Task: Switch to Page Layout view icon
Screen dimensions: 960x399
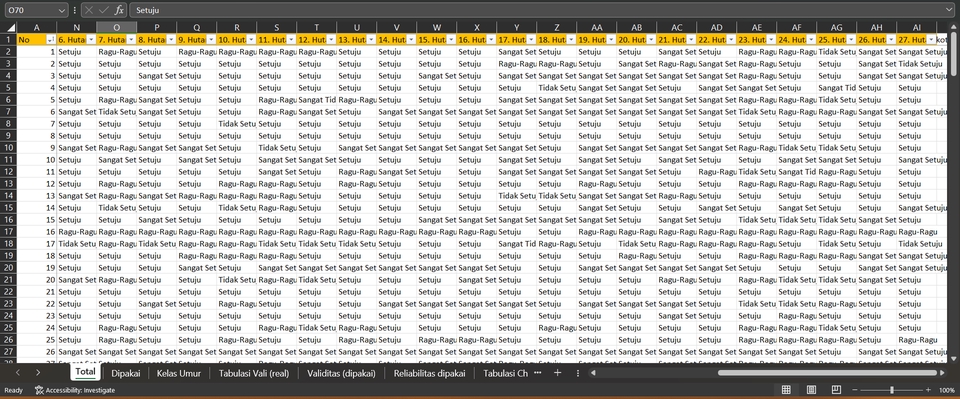Action: pyautogui.click(x=811, y=390)
